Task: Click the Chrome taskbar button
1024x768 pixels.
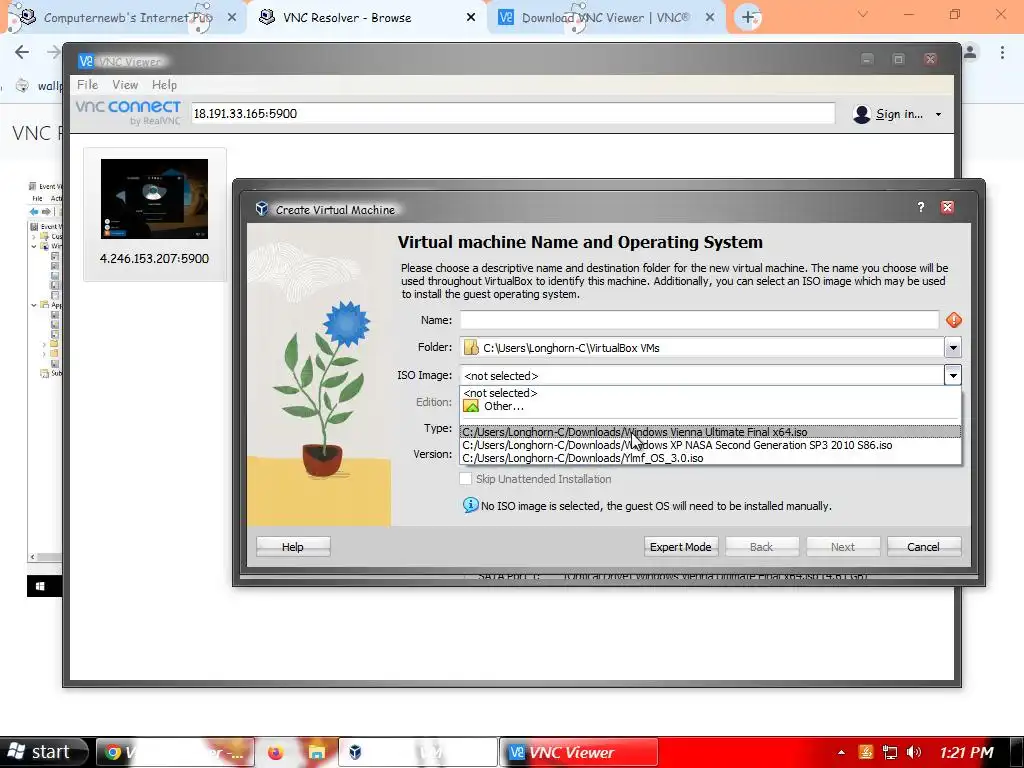Action: click(175, 752)
